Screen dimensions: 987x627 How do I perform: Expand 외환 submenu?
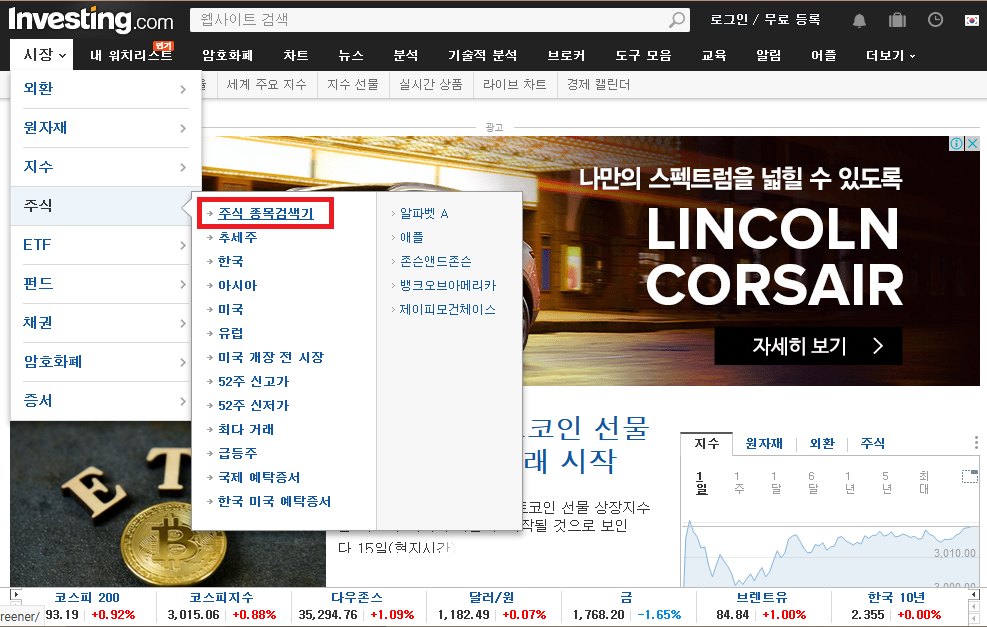click(105, 89)
